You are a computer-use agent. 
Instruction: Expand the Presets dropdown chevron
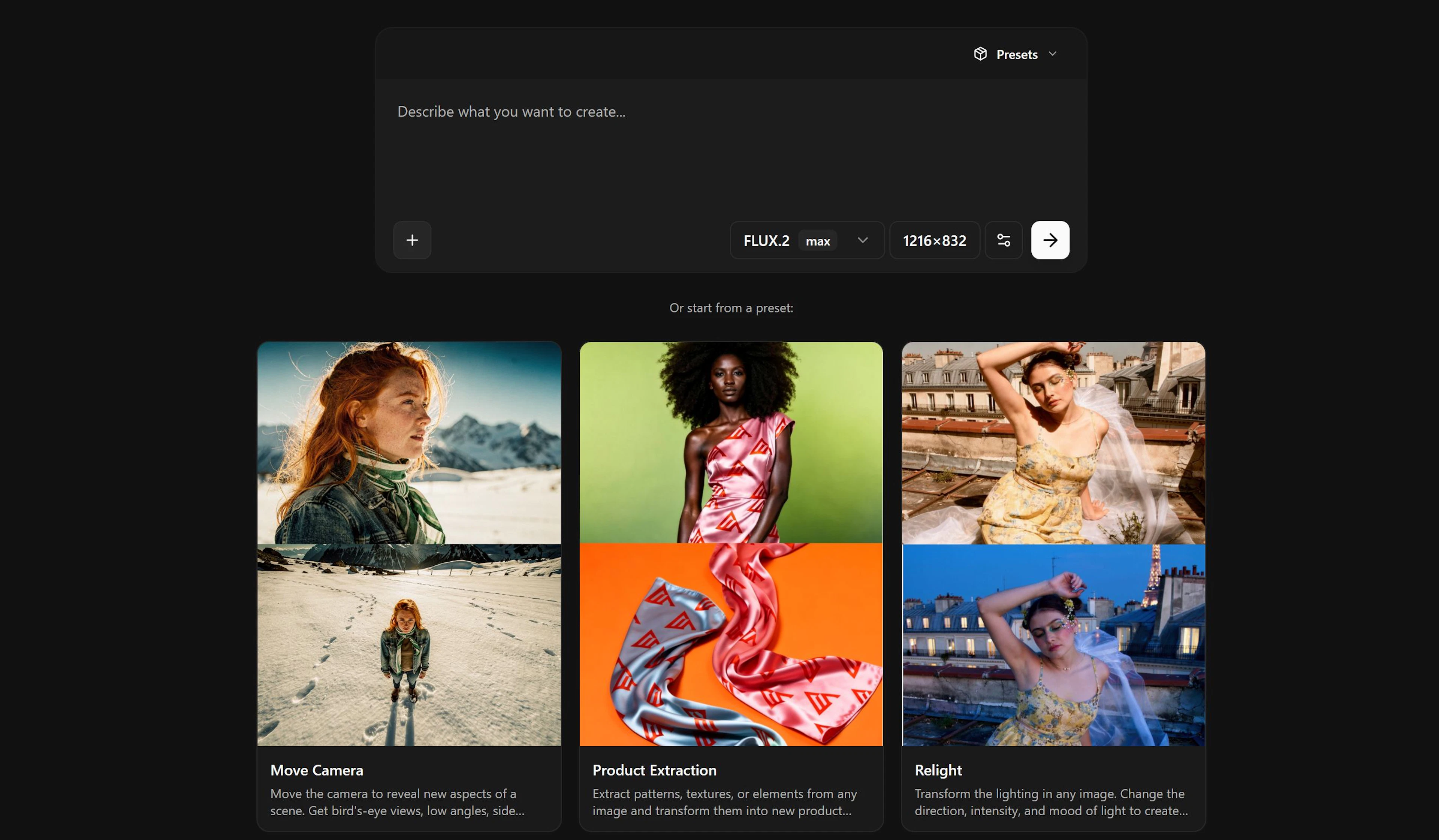pyautogui.click(x=1052, y=54)
